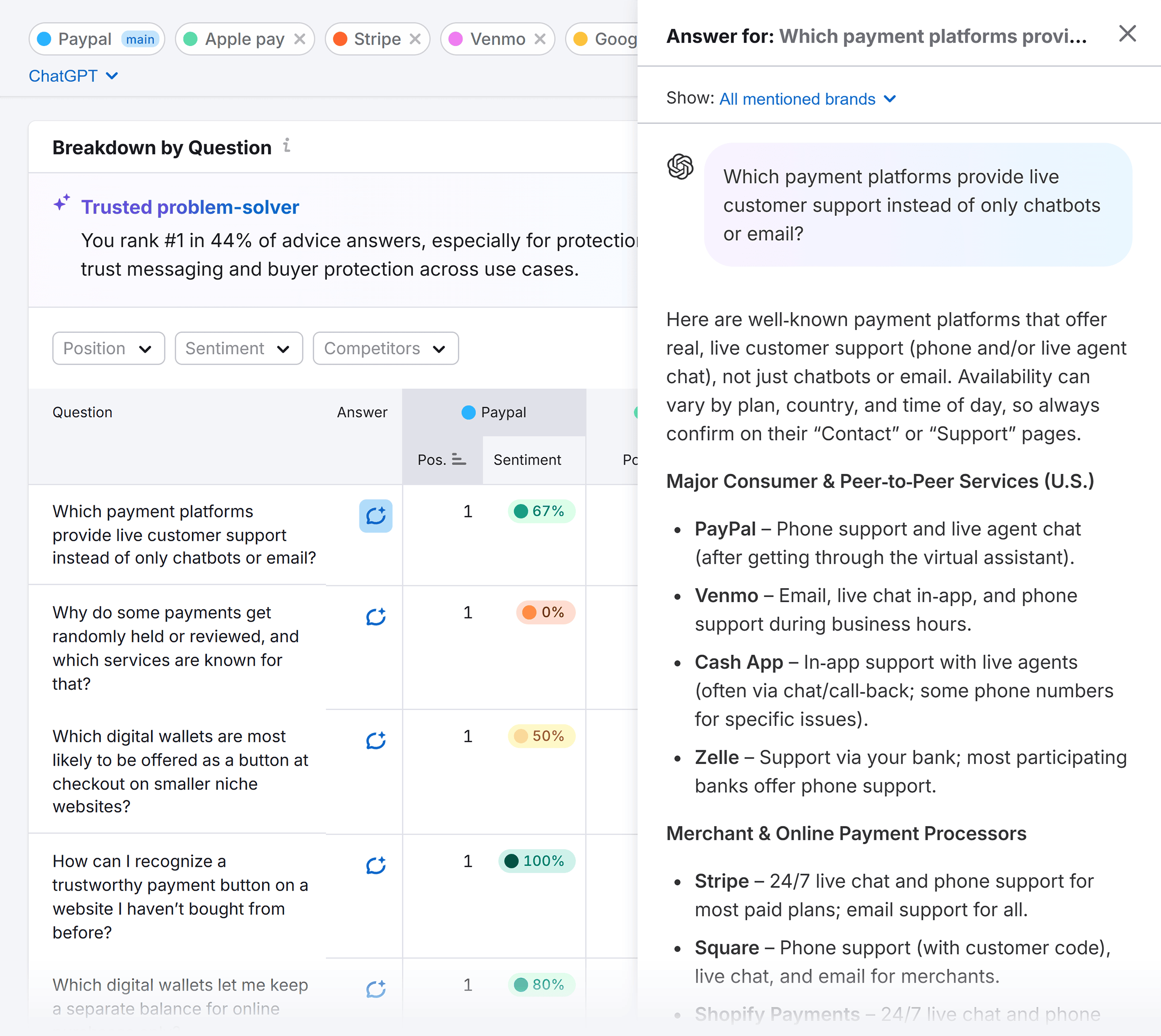
Task: Remove Venmo from the tracked brands
Action: click(540, 39)
